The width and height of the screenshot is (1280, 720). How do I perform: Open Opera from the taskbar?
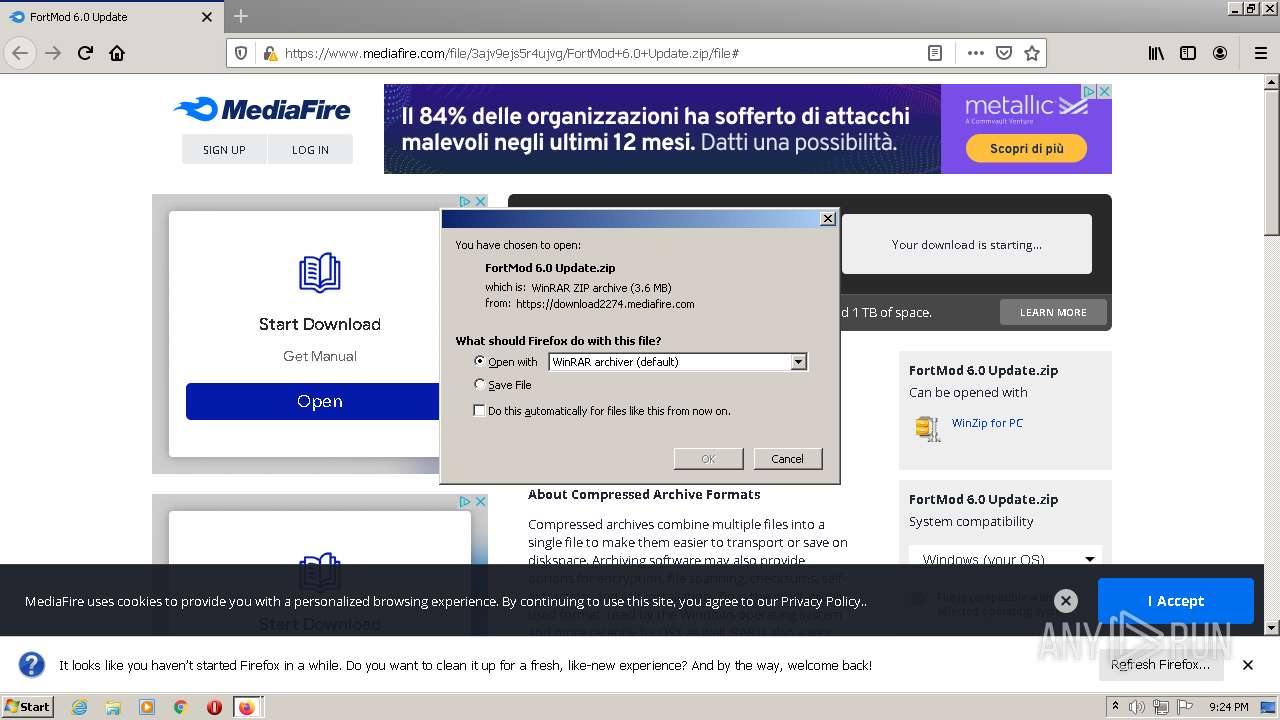pyautogui.click(x=214, y=707)
